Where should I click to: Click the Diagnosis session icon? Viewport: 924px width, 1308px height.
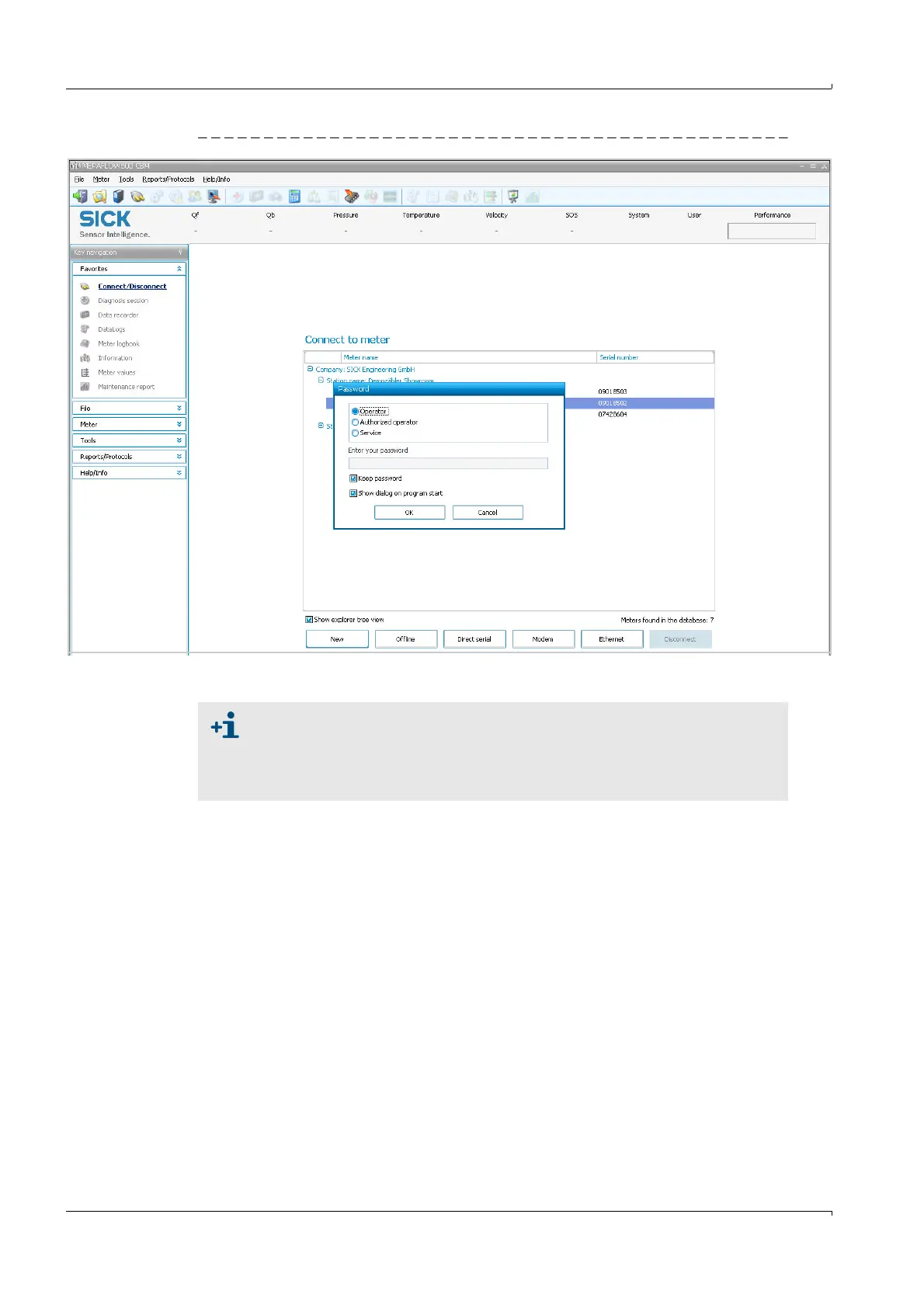click(85, 301)
